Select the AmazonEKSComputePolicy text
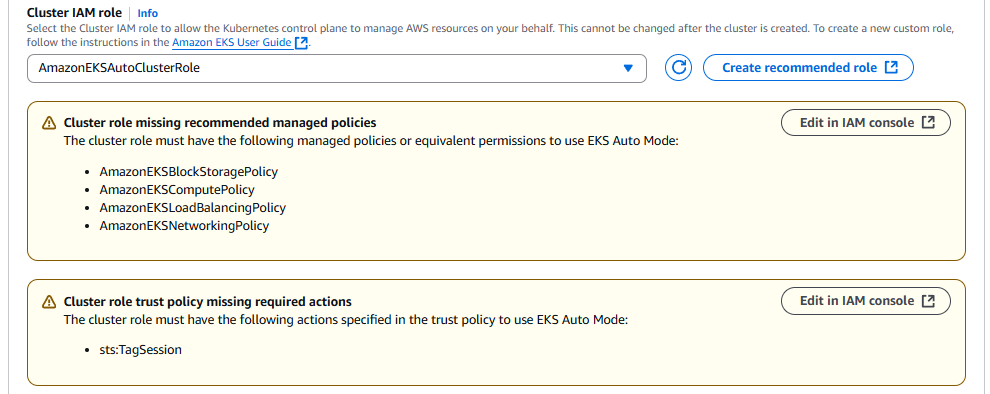The width and height of the screenshot is (990, 394). tap(177, 189)
